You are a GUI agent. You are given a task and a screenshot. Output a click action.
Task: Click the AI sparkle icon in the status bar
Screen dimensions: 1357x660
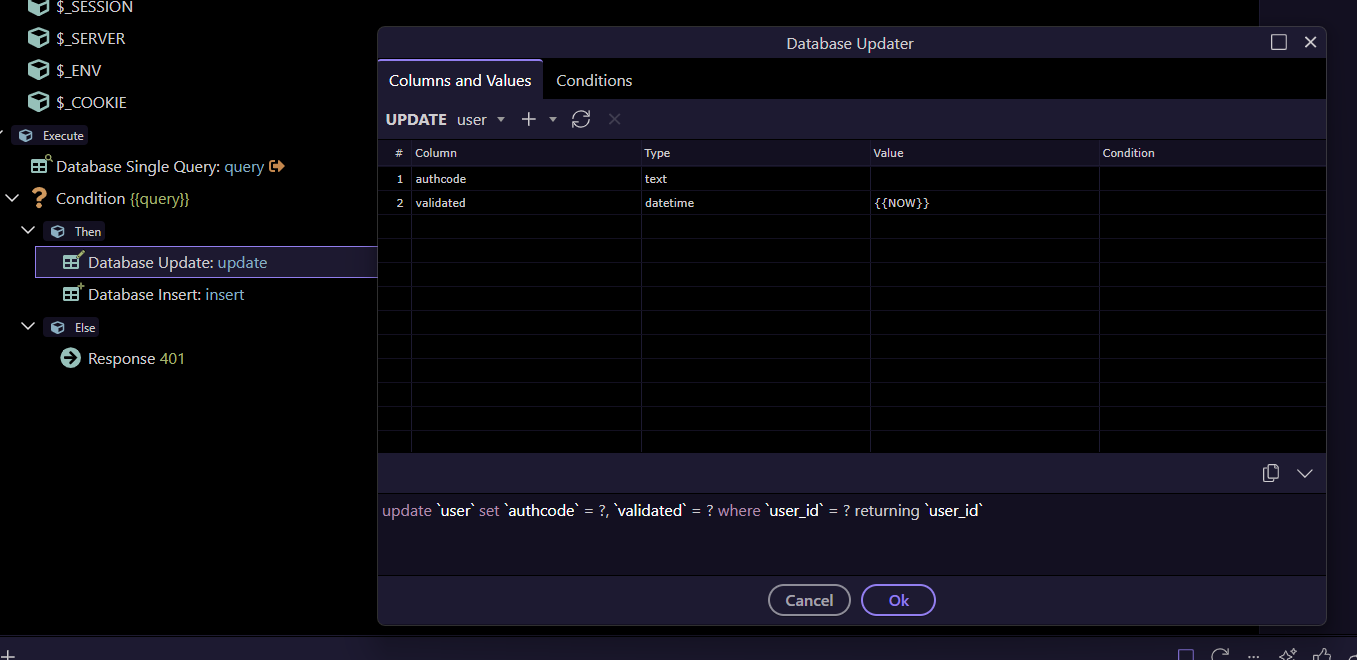1288,655
